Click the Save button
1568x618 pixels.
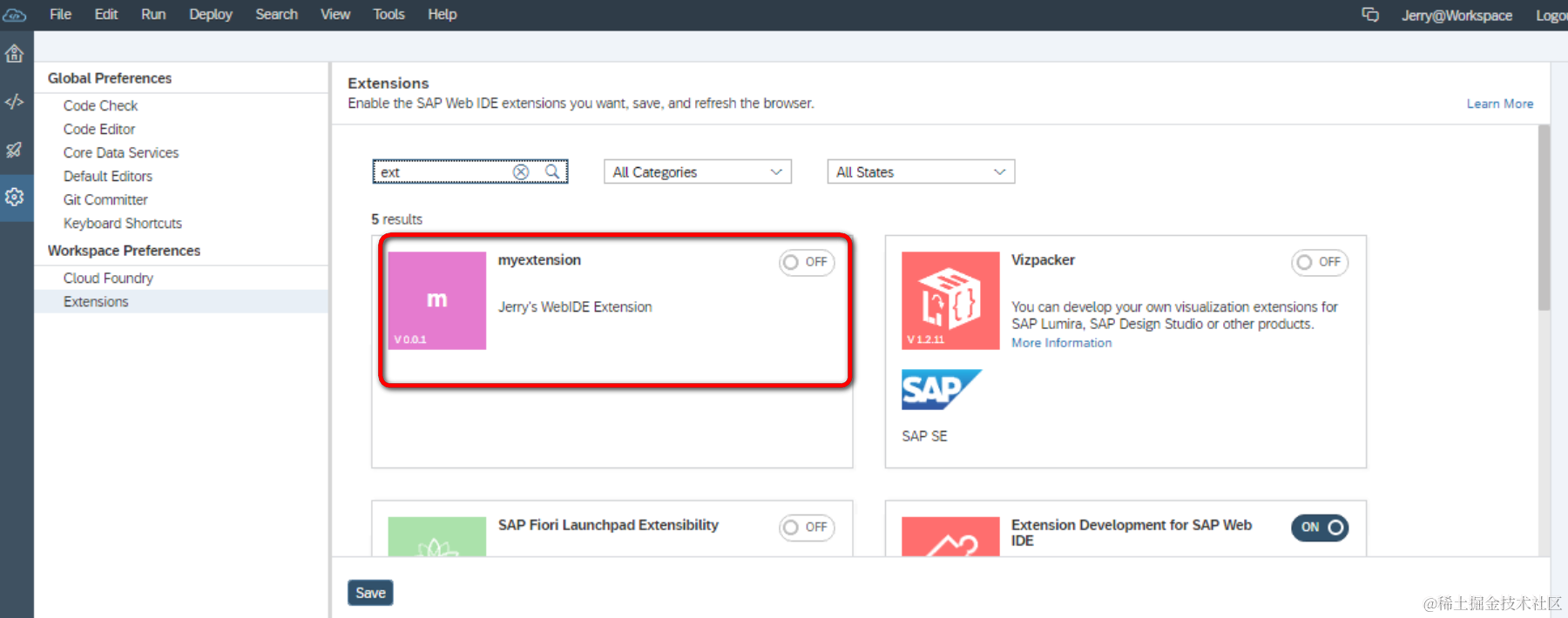(x=370, y=593)
